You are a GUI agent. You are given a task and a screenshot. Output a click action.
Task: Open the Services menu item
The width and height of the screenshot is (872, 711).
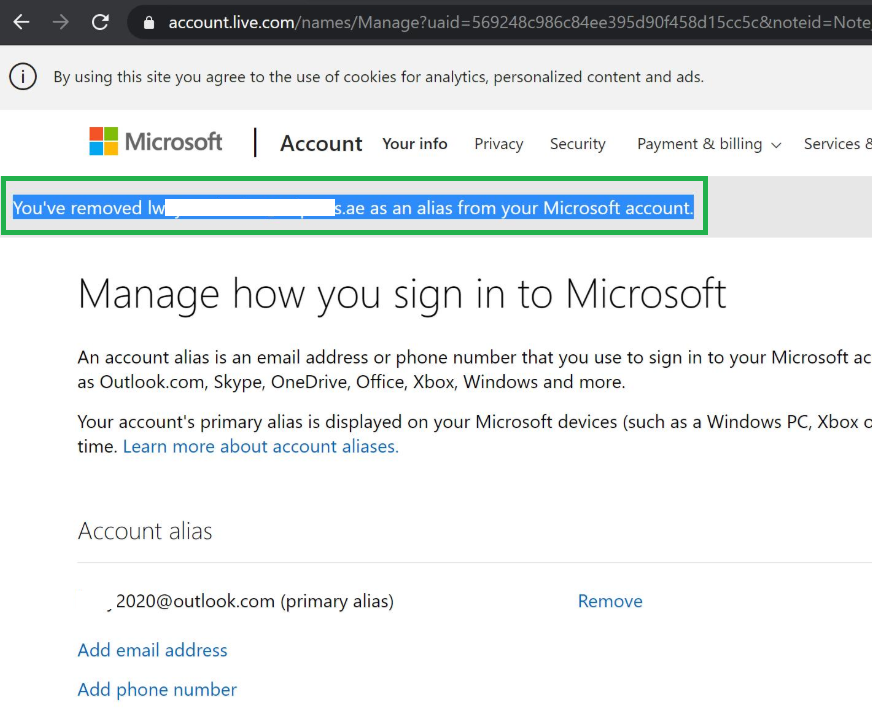[838, 144]
